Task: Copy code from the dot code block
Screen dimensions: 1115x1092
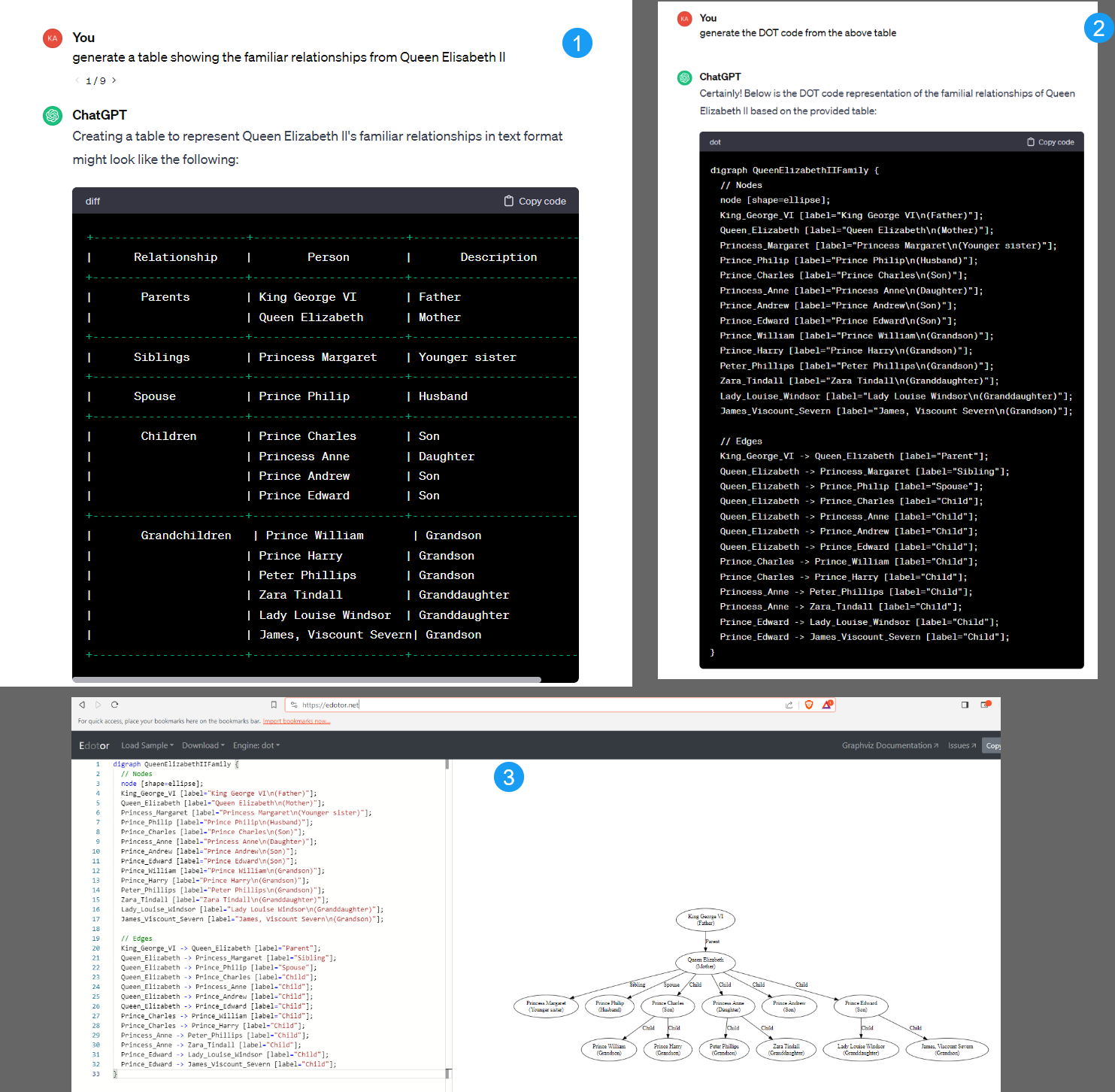Action: click(x=1050, y=142)
